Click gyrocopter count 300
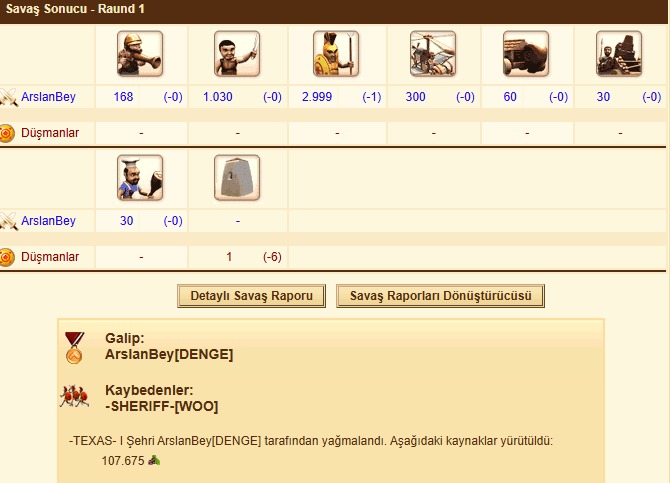The height and width of the screenshot is (483, 670). [415, 97]
